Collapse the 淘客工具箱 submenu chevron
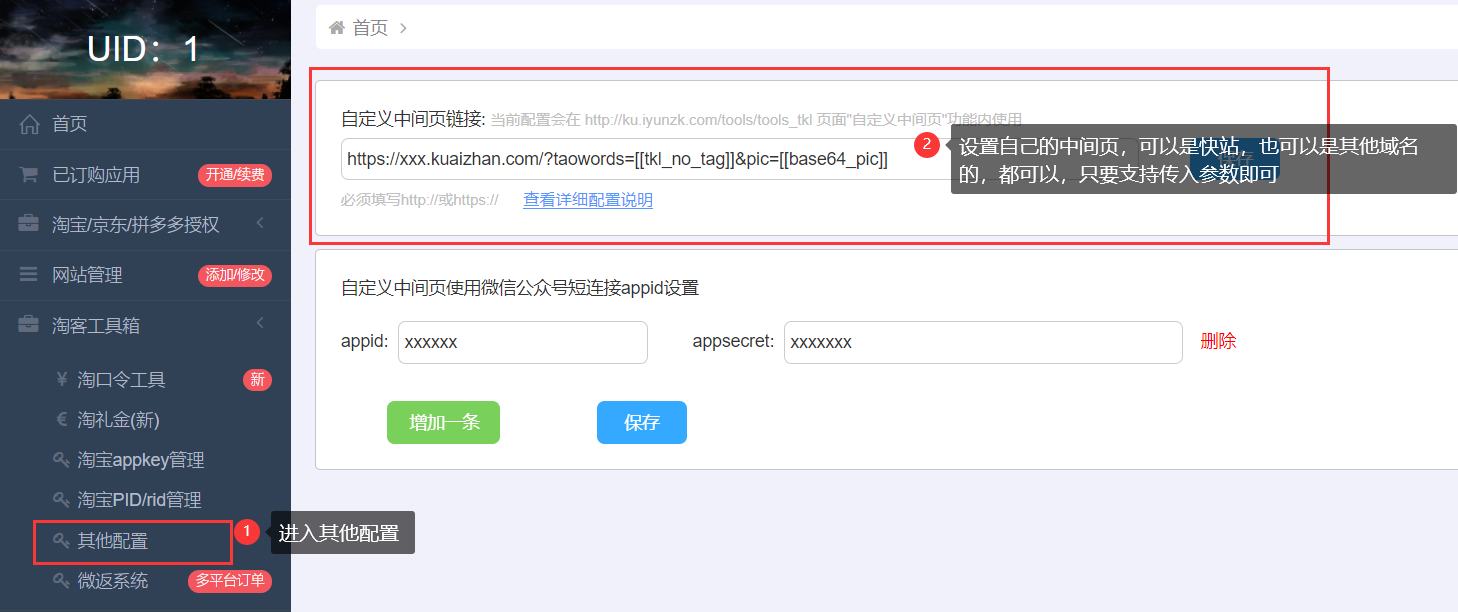The width and height of the screenshot is (1458, 612). [260, 323]
